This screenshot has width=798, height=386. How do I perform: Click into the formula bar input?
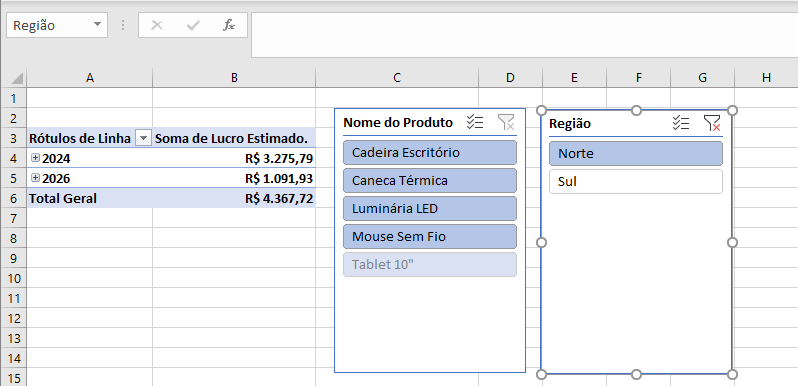524,35
